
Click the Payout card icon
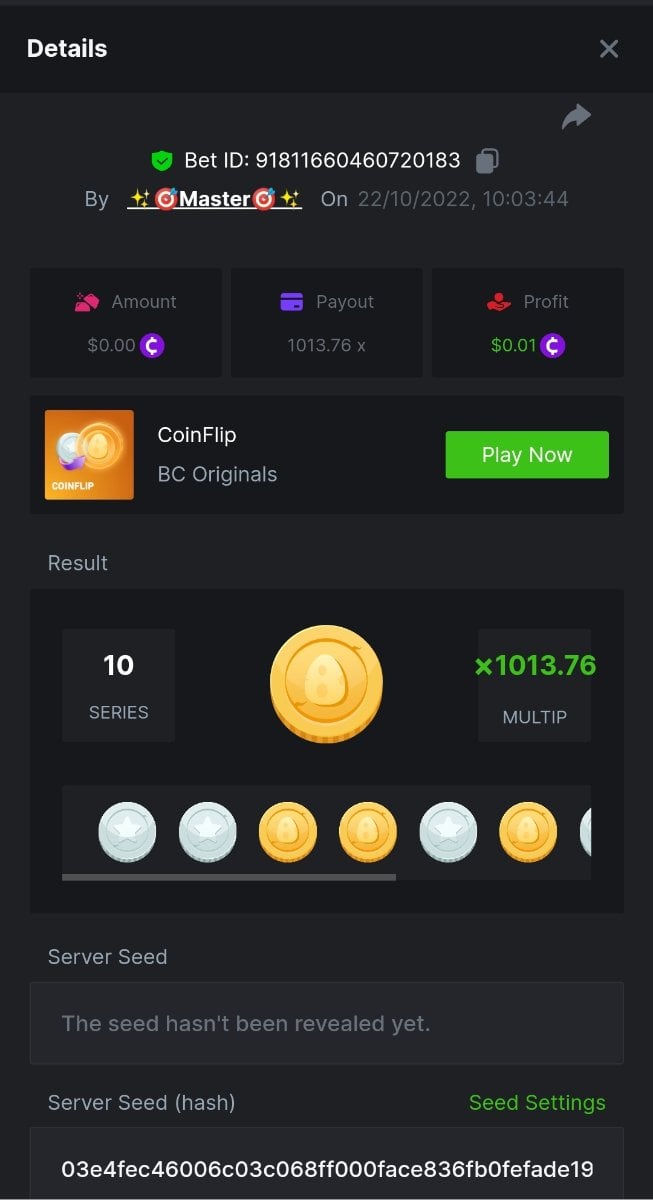pyautogui.click(x=292, y=302)
